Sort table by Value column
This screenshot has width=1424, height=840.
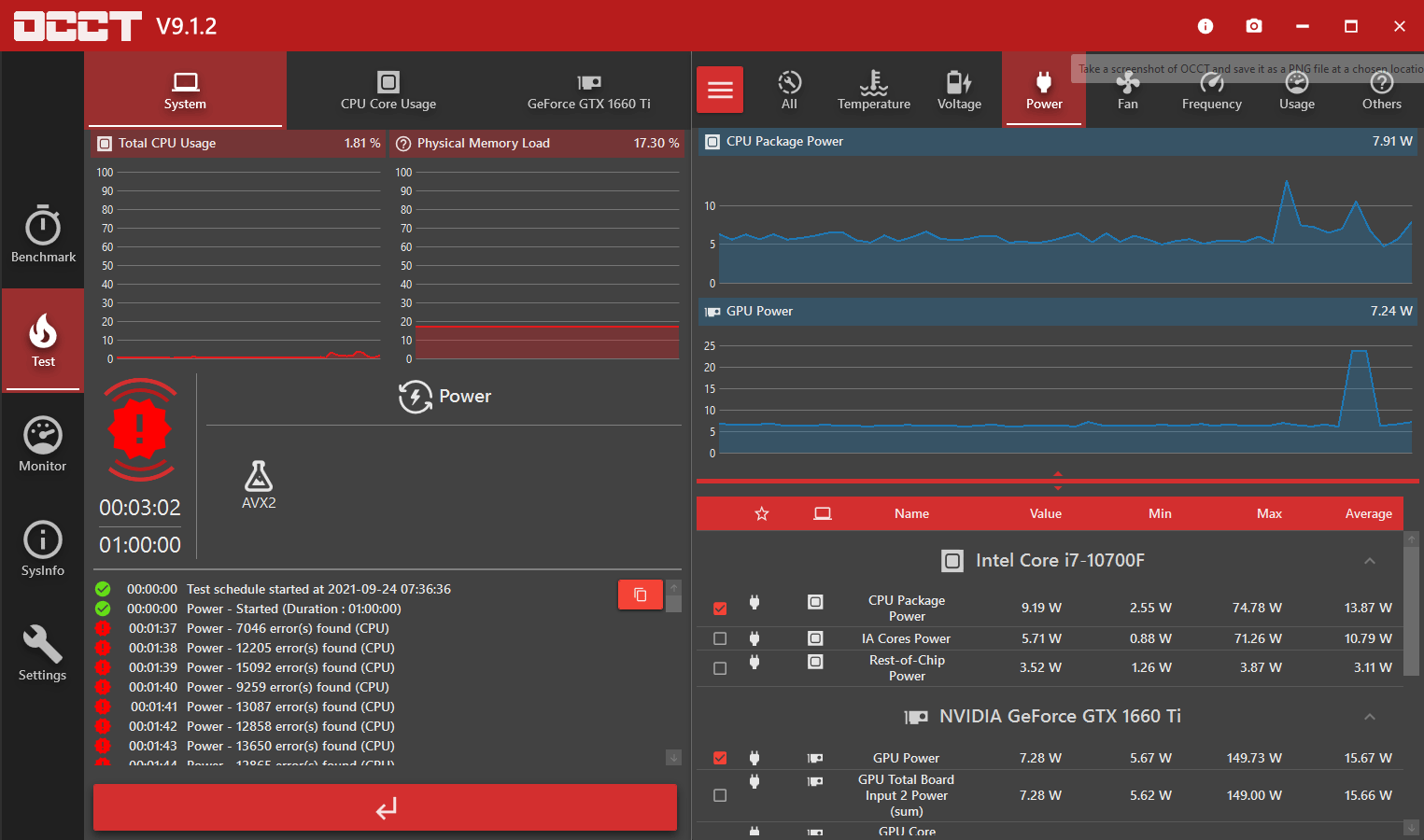tap(1046, 513)
